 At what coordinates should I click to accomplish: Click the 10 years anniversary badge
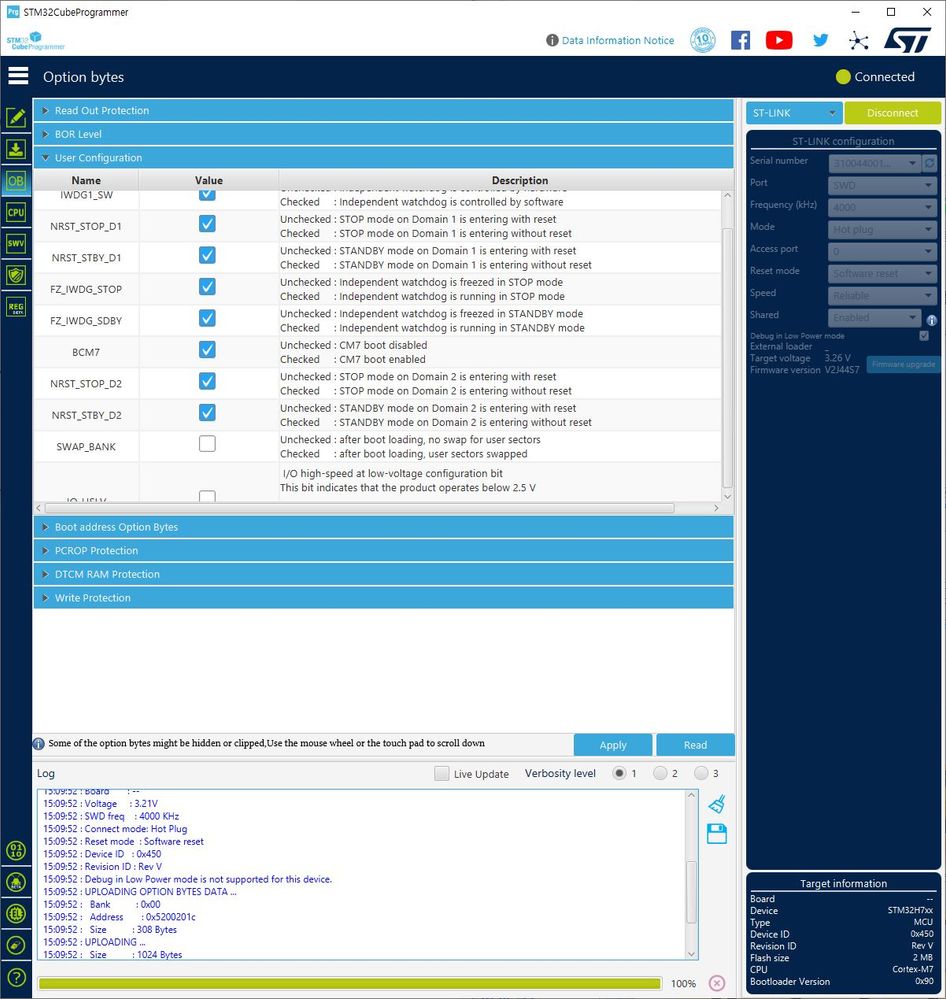click(x=703, y=40)
